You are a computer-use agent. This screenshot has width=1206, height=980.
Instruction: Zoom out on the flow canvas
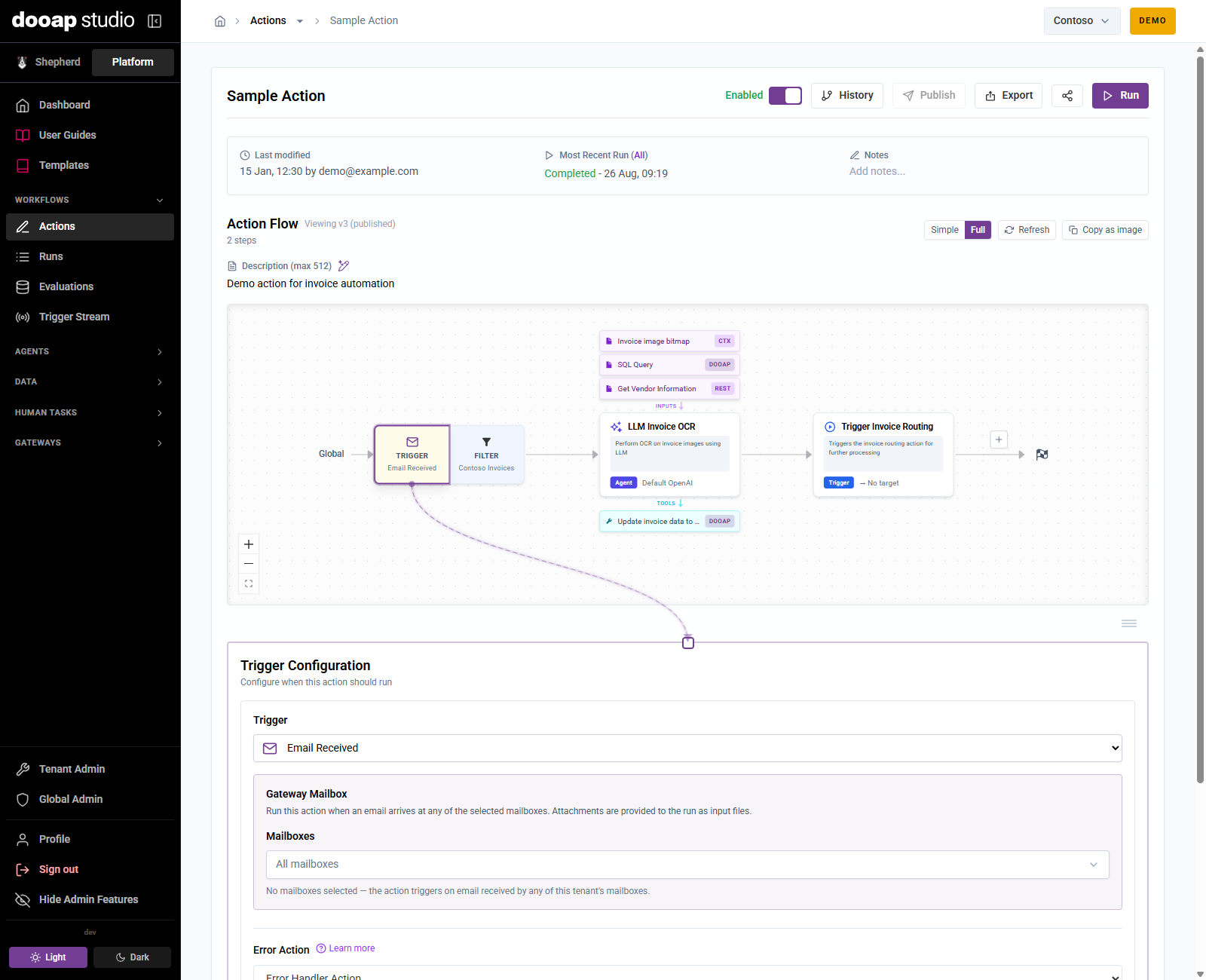click(x=249, y=564)
